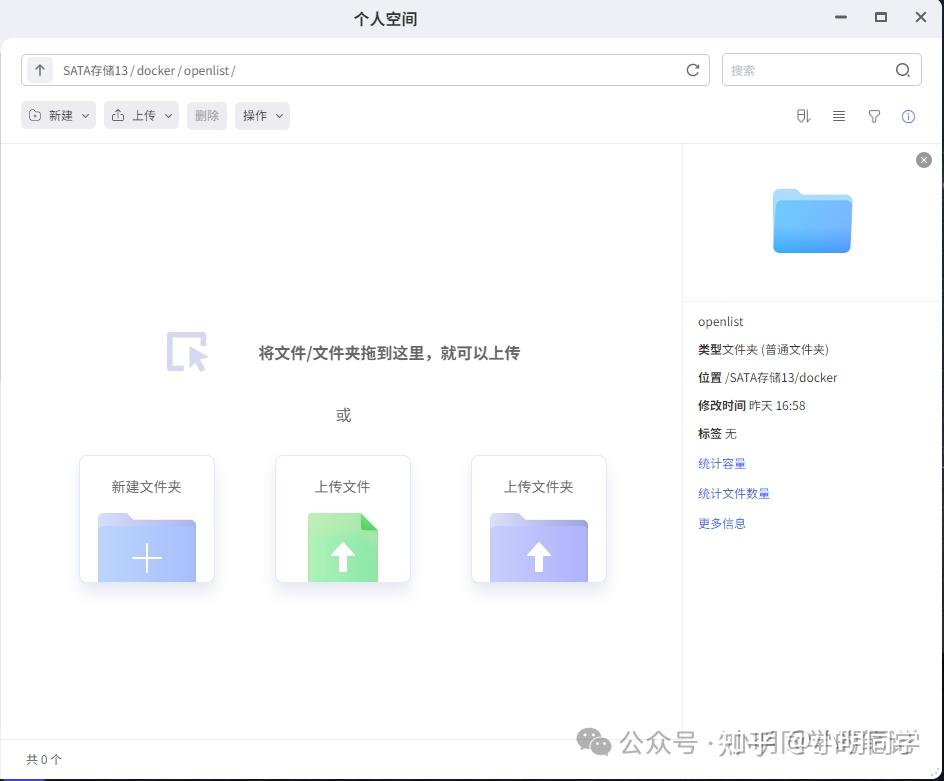Click the blue folder thumbnail in details panel
This screenshot has height=781, width=944.
(811, 221)
